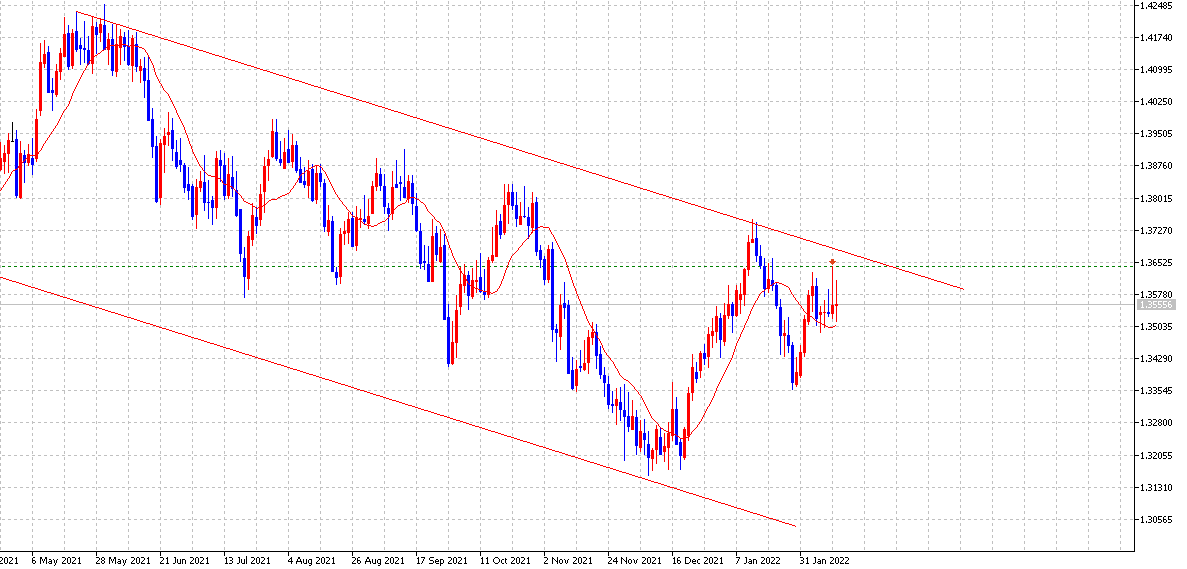
Task: Select the 26 Aug 2021 date label
Action: click(x=378, y=562)
